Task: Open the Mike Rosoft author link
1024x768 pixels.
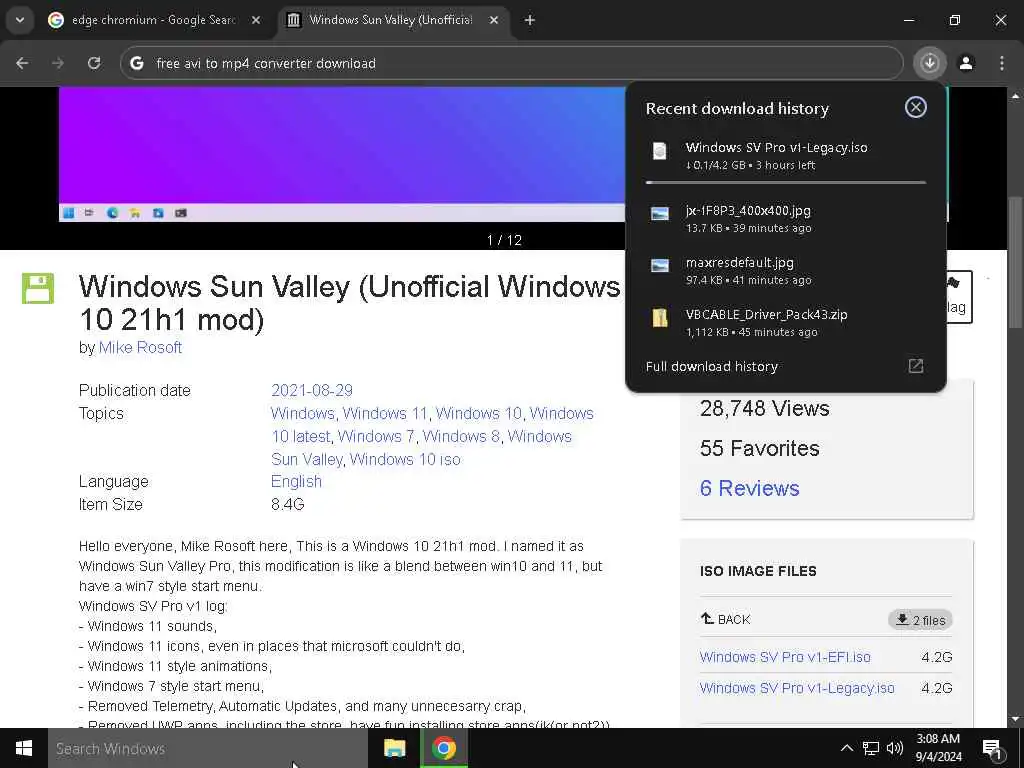Action: point(140,347)
